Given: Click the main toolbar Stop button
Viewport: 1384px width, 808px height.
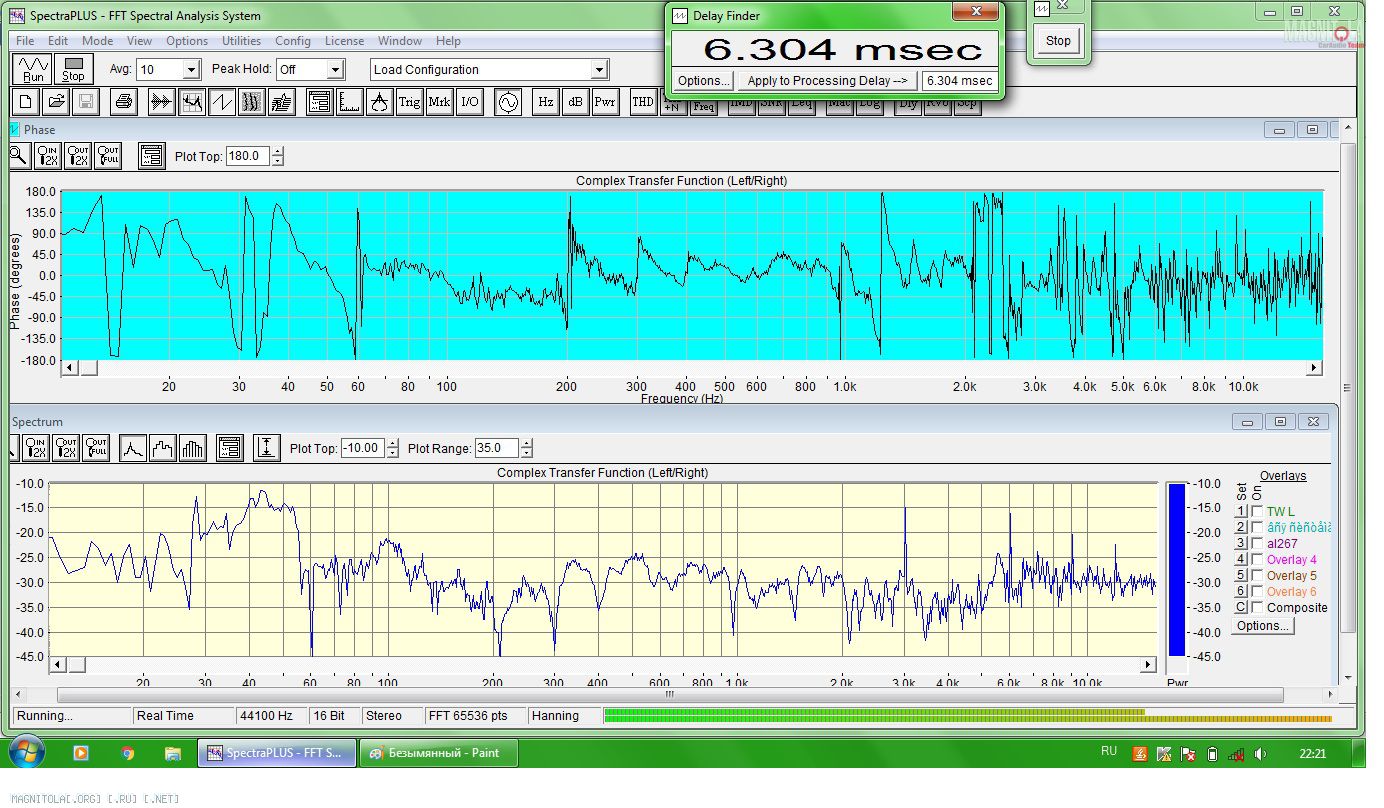Looking at the screenshot, I should 73,69.
